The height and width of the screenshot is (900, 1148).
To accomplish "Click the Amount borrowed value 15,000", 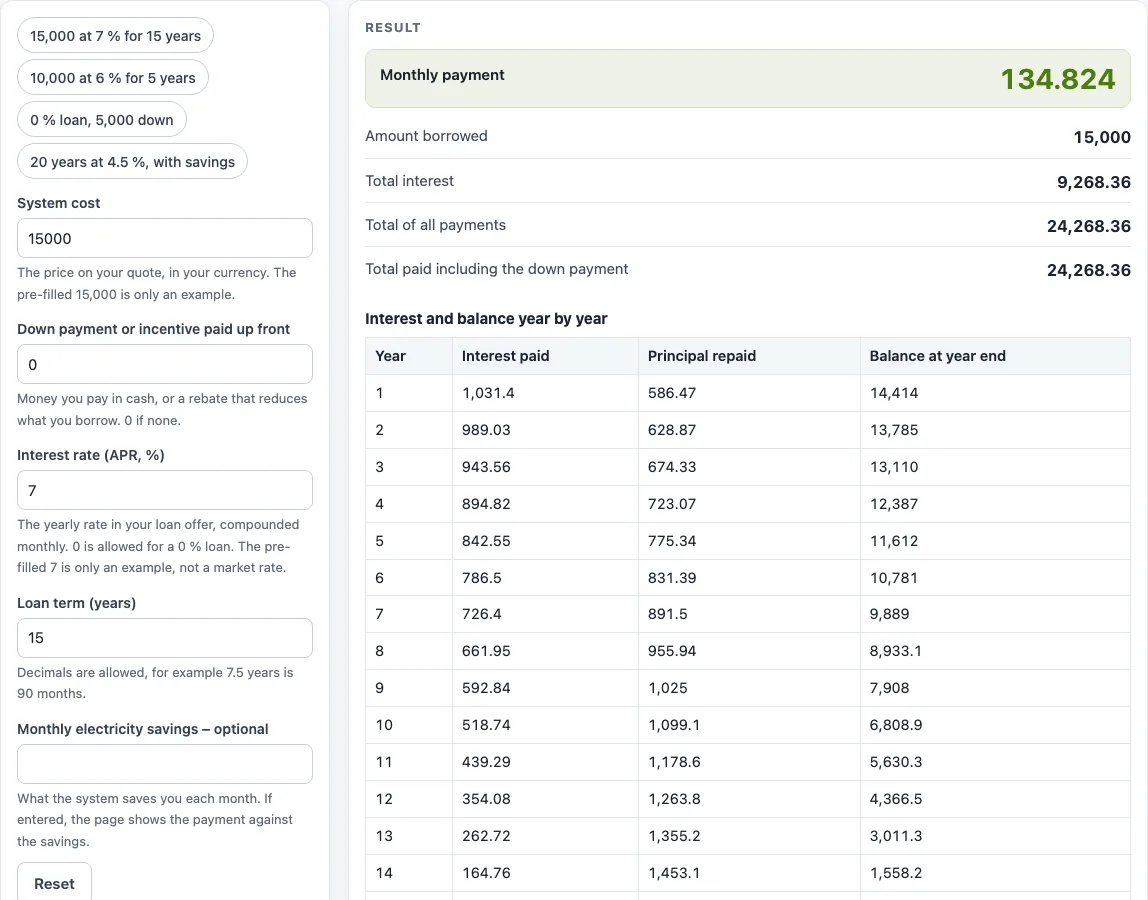I will (1102, 137).
